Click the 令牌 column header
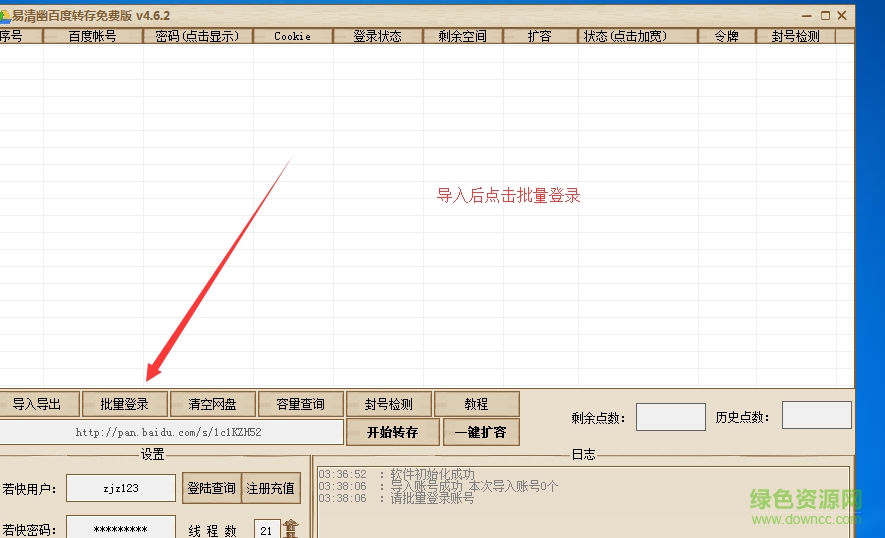 (726, 36)
